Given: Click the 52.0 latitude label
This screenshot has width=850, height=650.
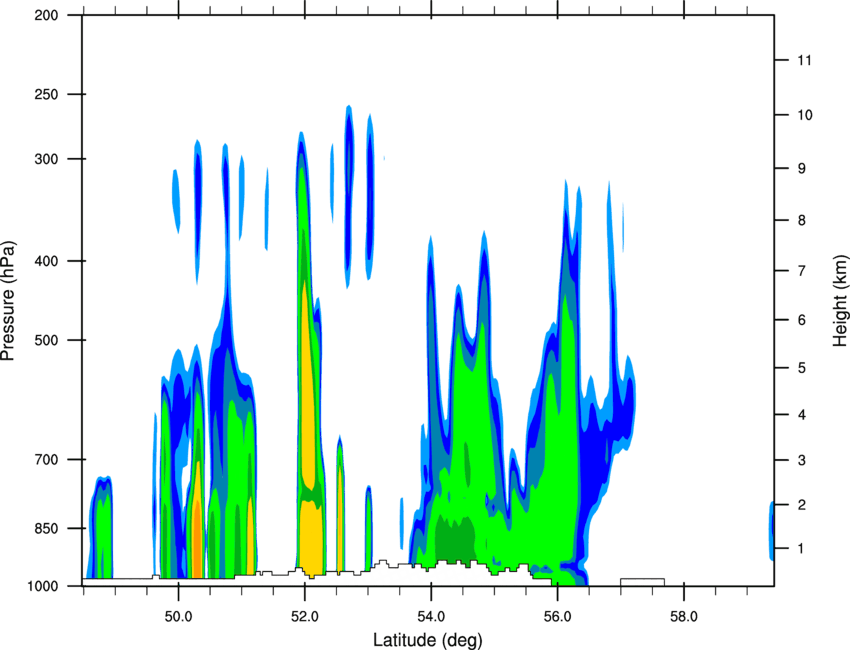Looking at the screenshot, I should [x=305, y=617].
